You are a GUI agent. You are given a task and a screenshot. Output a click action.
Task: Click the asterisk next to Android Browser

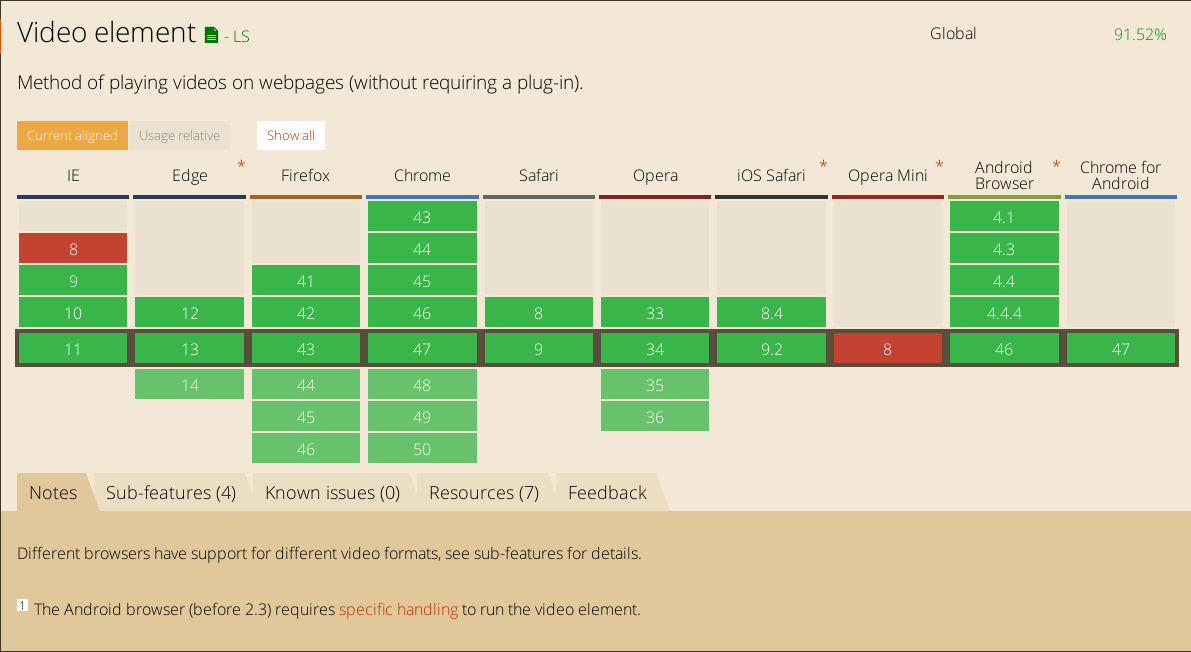click(1055, 165)
